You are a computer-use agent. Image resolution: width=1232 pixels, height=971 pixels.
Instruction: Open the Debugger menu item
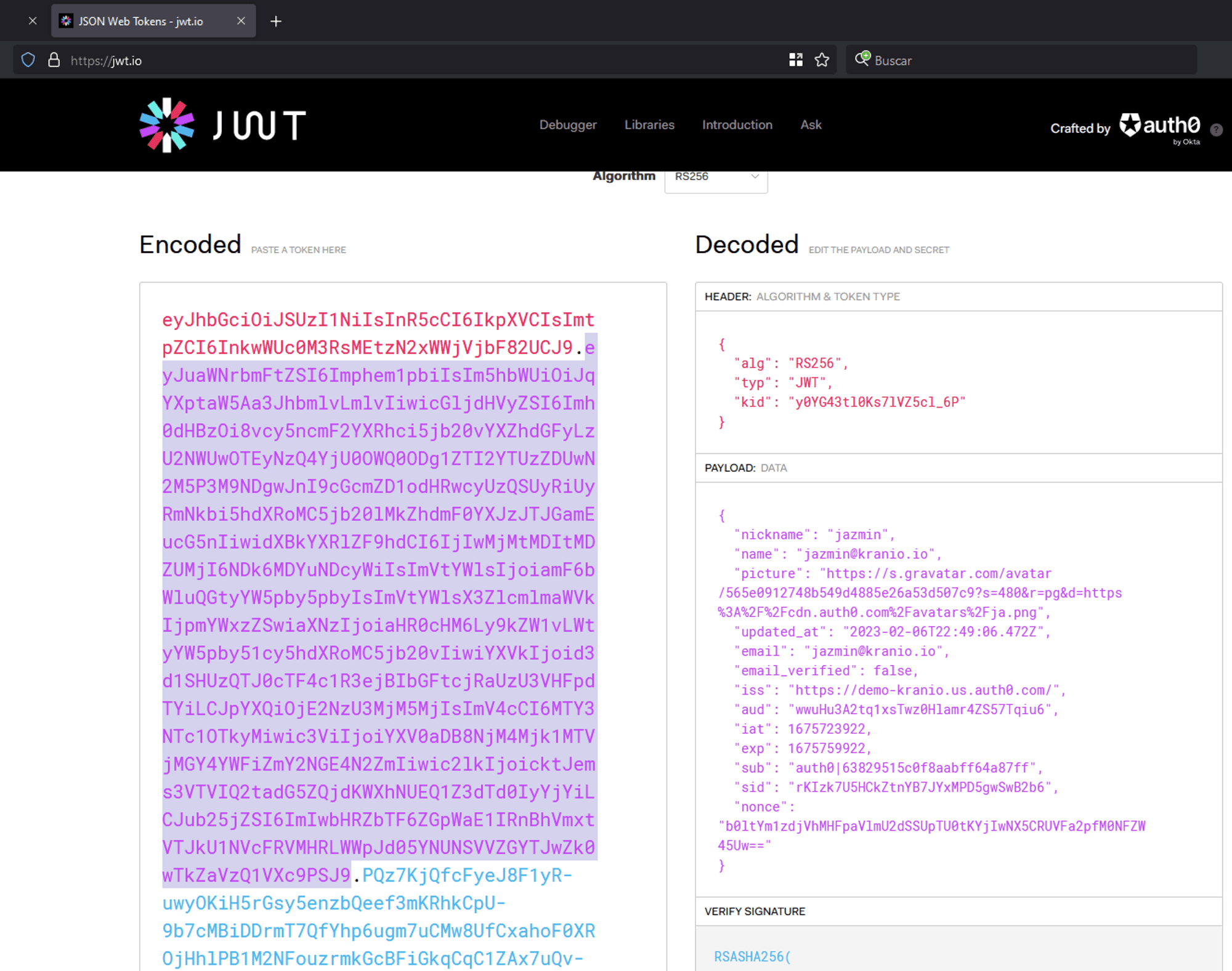tap(567, 125)
